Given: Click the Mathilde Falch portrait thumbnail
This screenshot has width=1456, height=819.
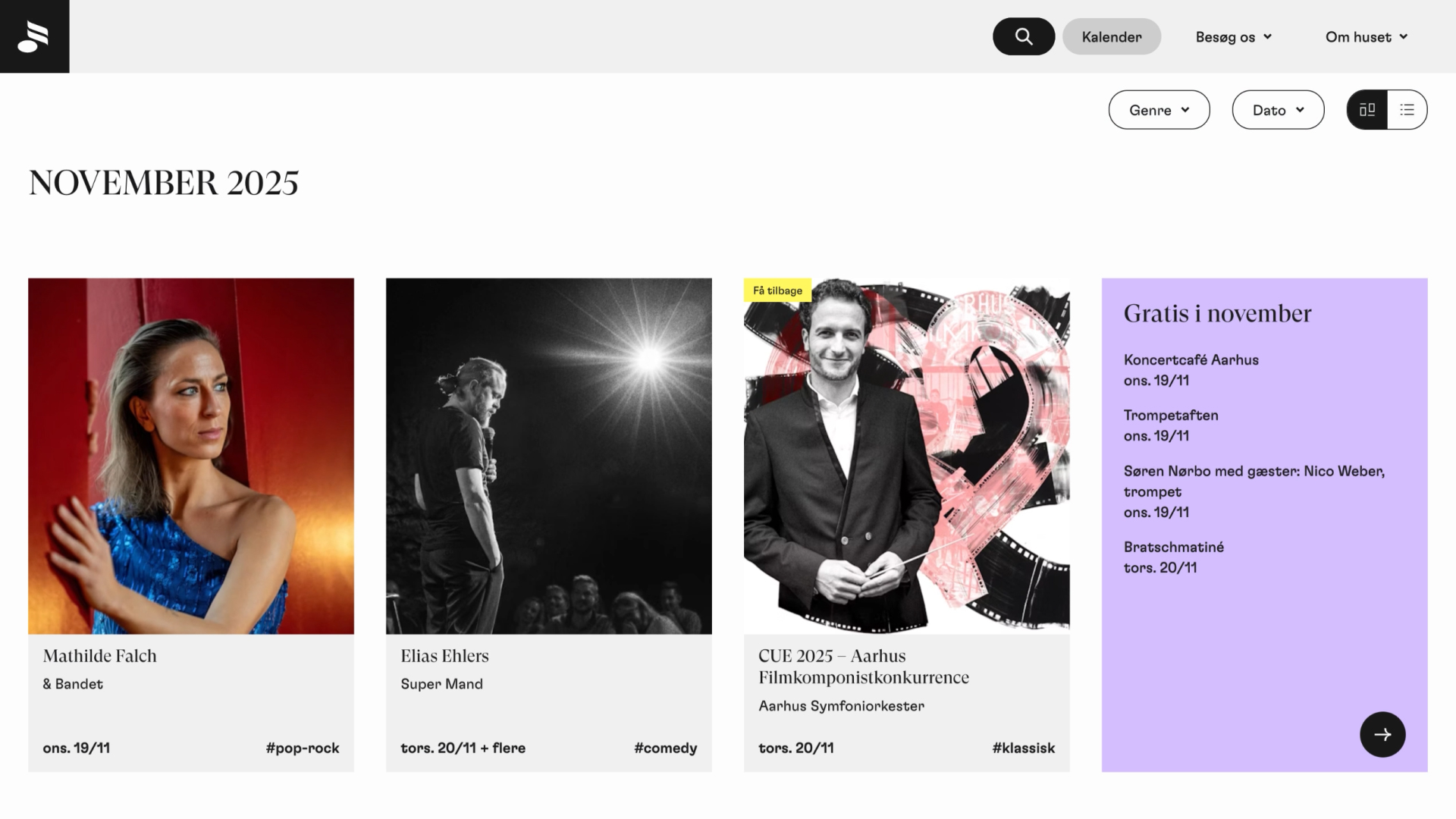Looking at the screenshot, I should coord(191,456).
